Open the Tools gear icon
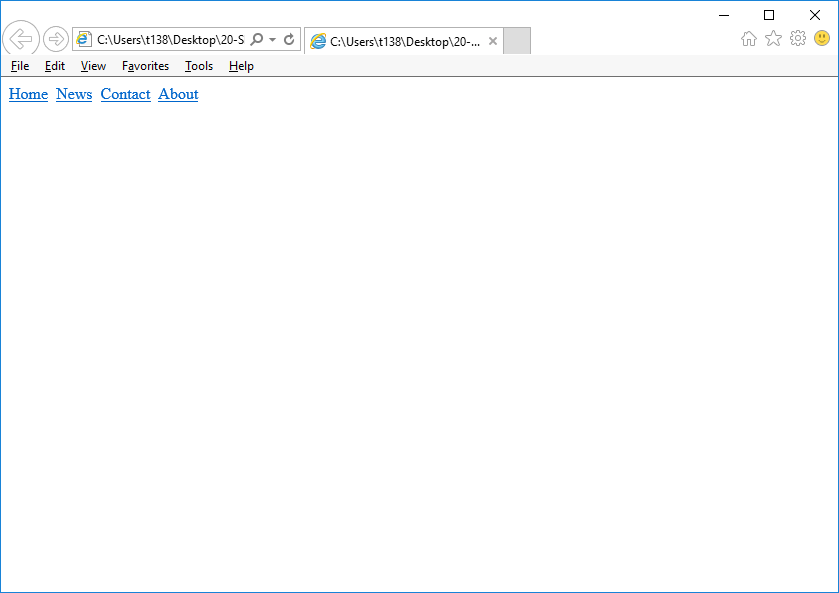This screenshot has width=839, height=593. point(797,38)
